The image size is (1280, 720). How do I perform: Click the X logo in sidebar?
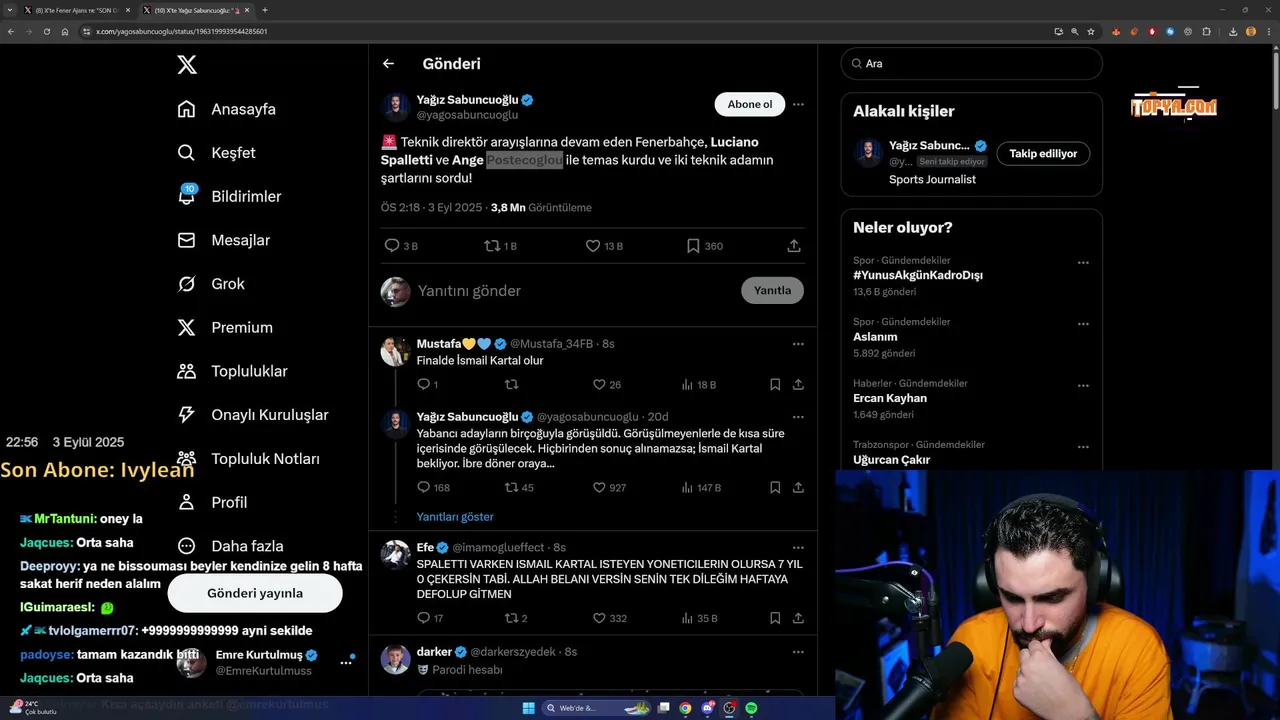click(187, 65)
